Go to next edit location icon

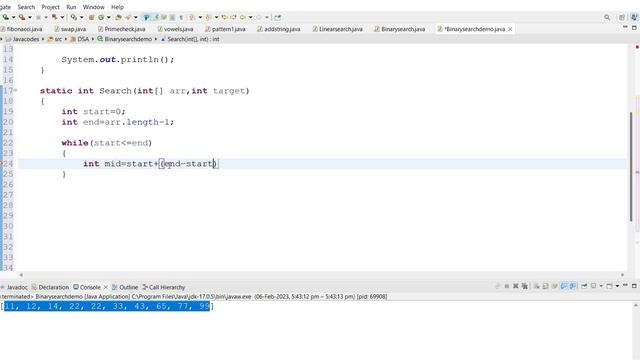233,17
